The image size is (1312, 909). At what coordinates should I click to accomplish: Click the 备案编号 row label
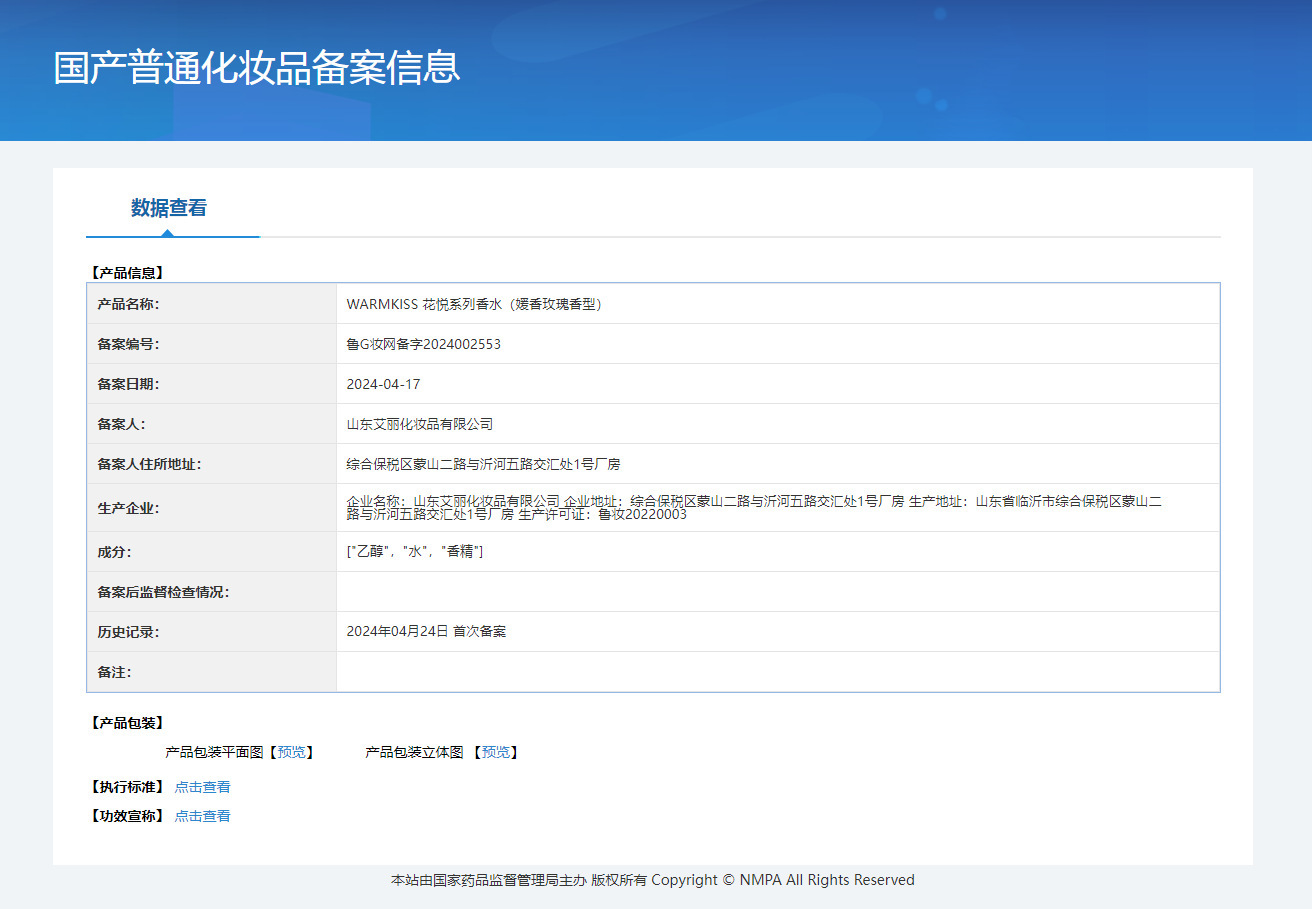(128, 344)
